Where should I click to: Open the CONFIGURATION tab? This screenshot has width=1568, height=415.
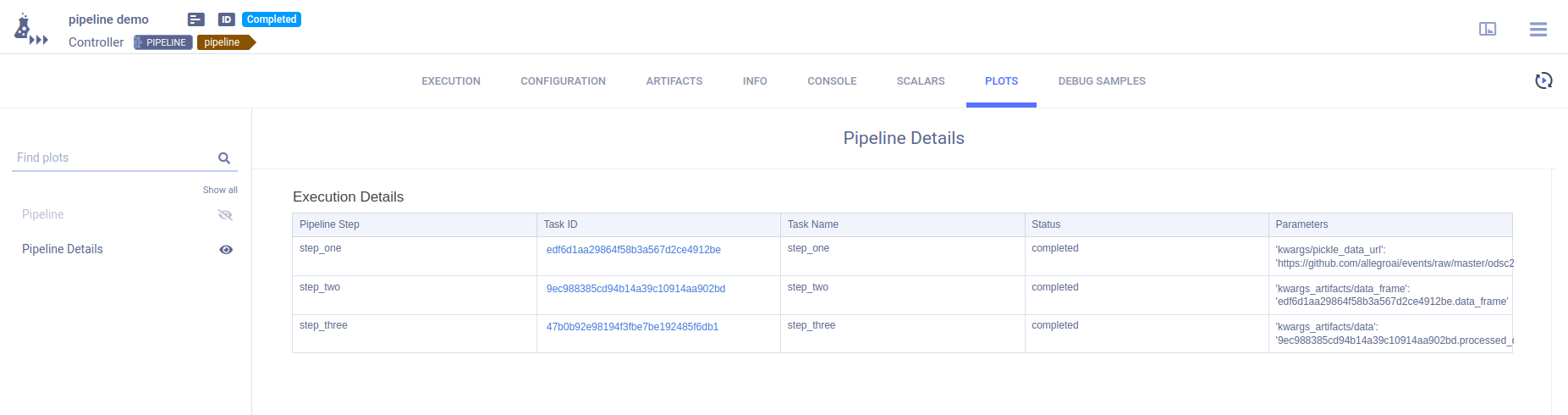563,81
